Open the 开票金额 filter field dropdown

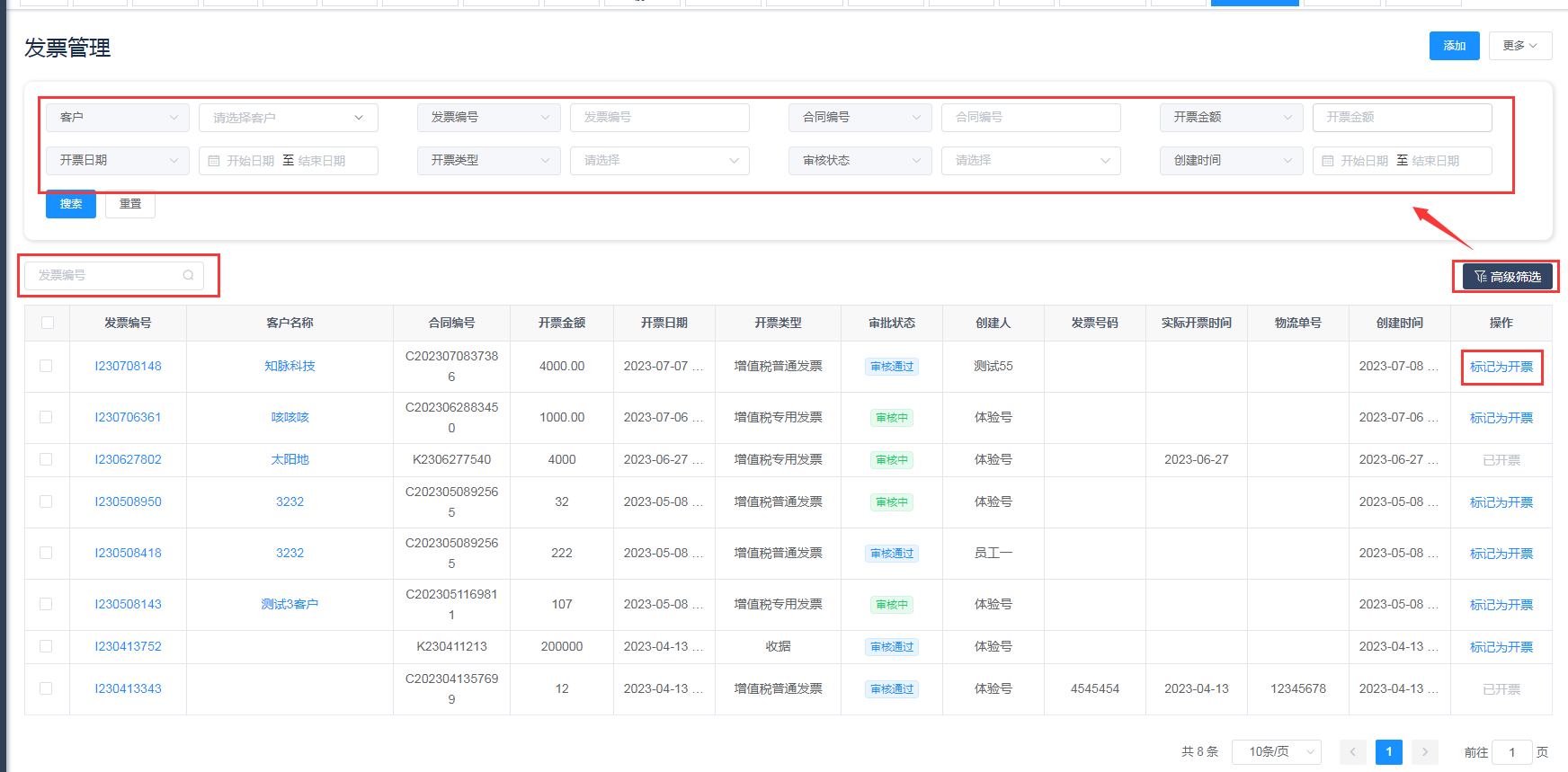pyautogui.click(x=1232, y=118)
